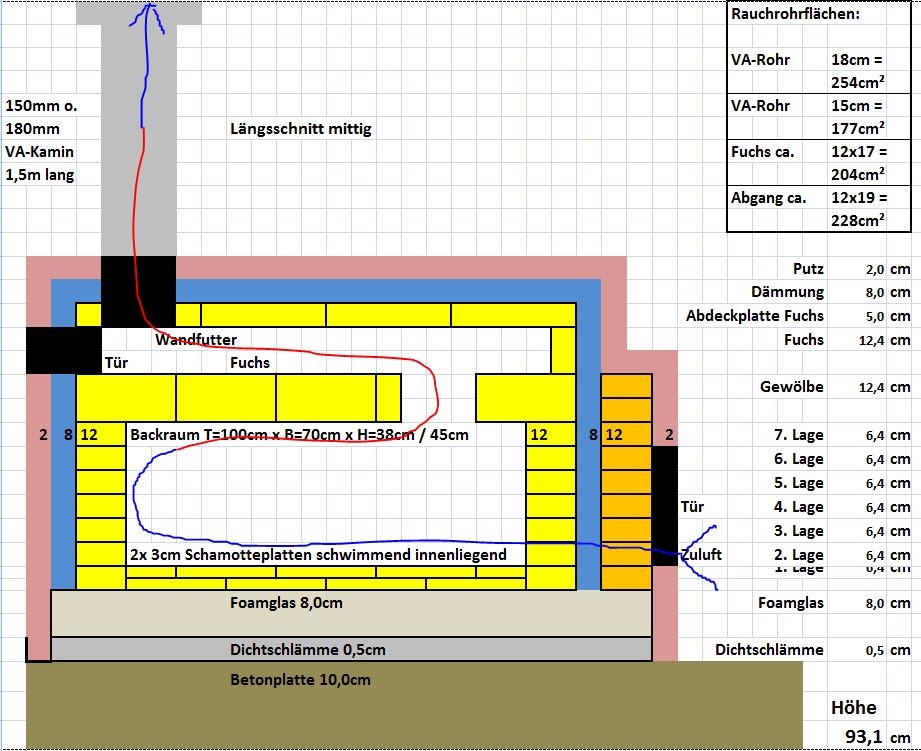921x751 pixels.
Task: Select the 'Höhe' label cell
Action: pos(853,708)
